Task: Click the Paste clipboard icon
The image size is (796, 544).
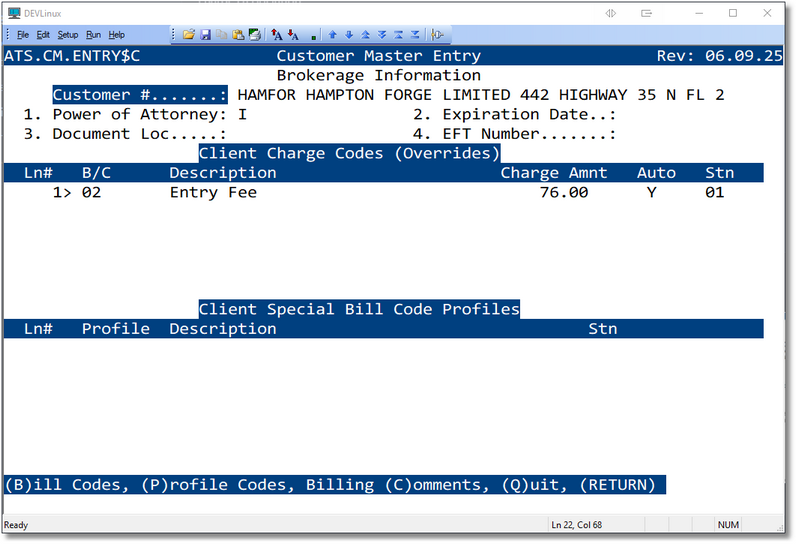Action: tap(238, 35)
